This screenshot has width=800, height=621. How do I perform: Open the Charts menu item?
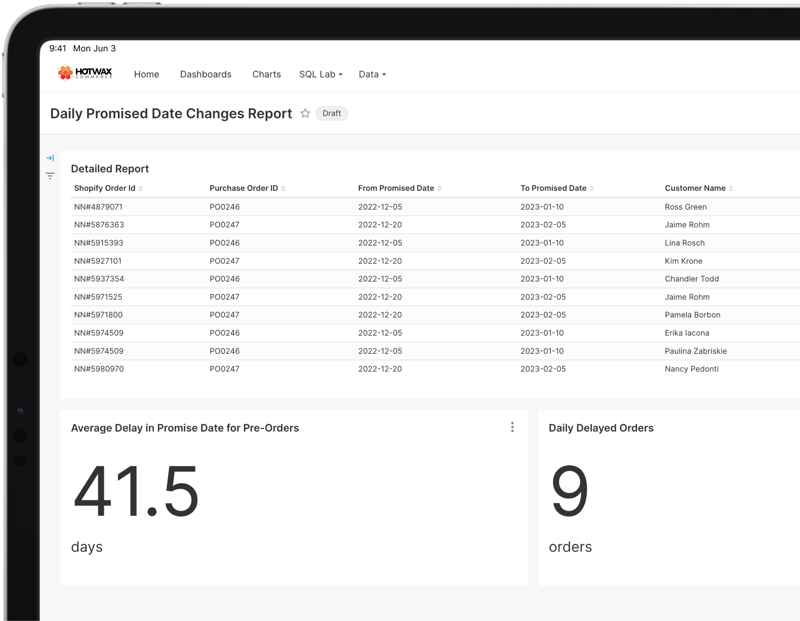[266, 74]
